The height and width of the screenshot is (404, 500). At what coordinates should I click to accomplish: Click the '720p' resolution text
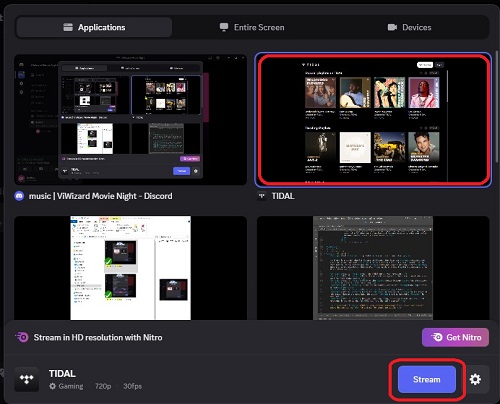[103, 386]
